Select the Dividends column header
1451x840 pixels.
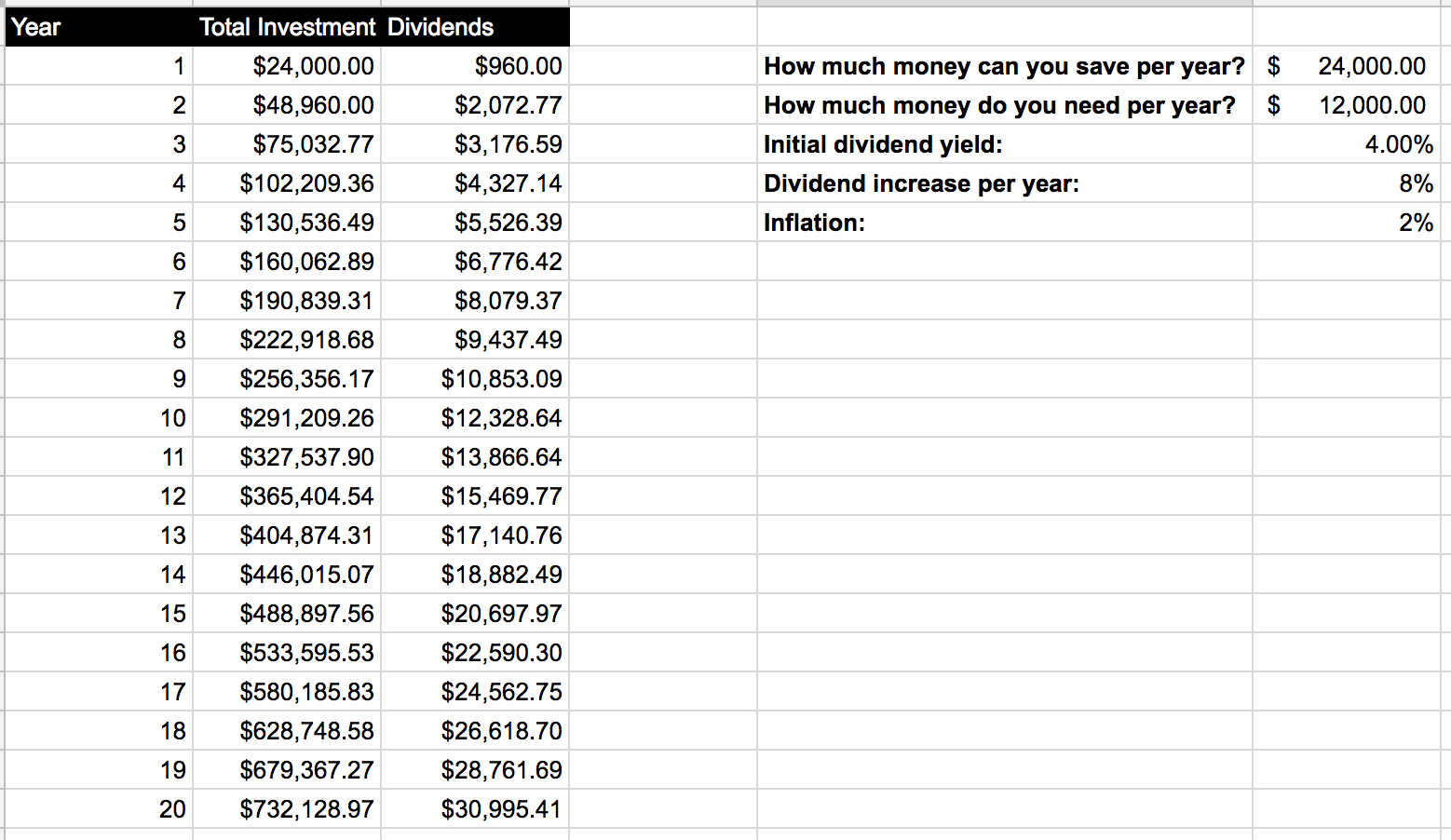(x=475, y=27)
